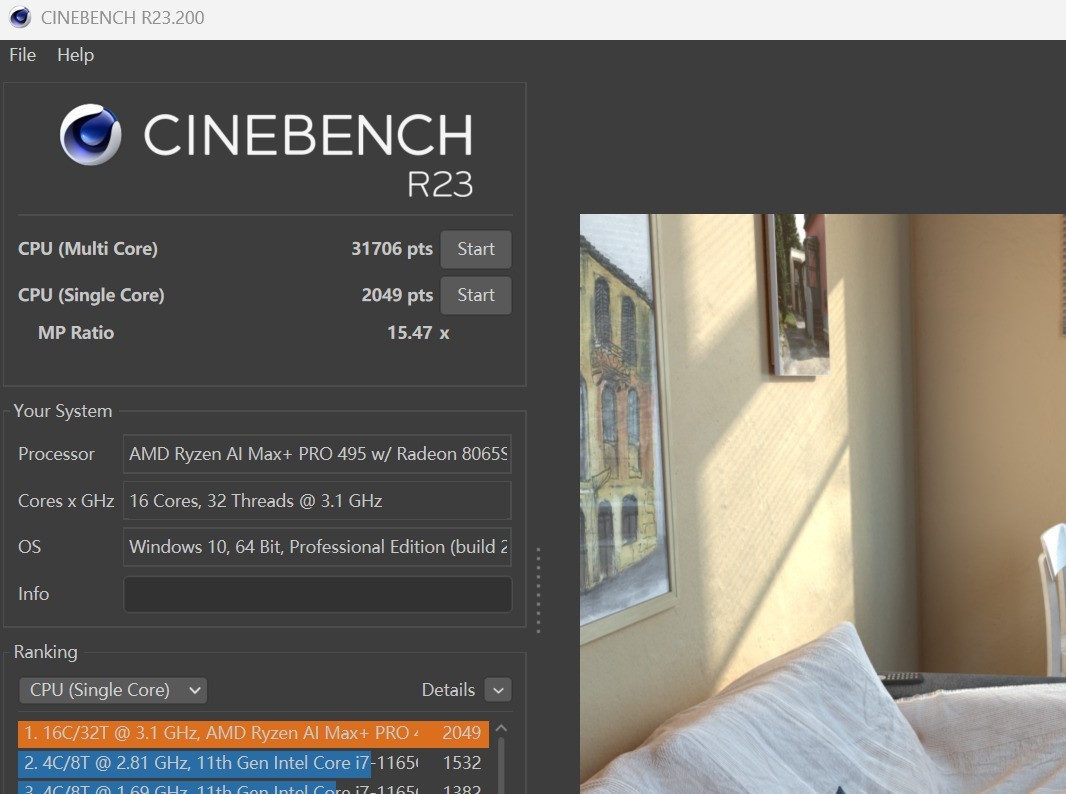The width and height of the screenshot is (1066, 794).
Task: Click the dotted panel splitter handle
Action: point(538,590)
